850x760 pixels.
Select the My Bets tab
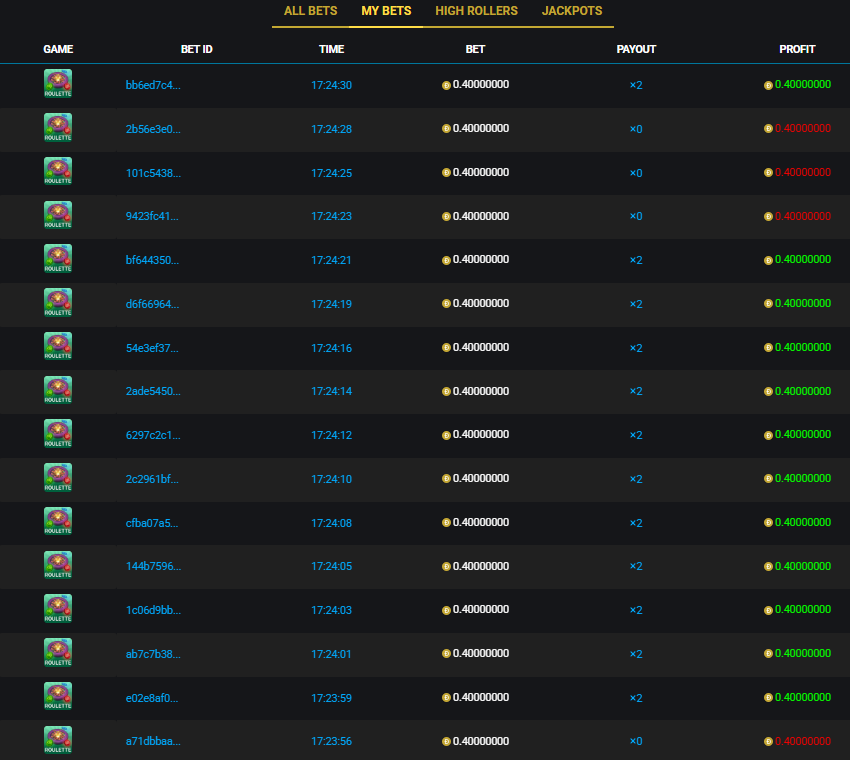(x=387, y=11)
